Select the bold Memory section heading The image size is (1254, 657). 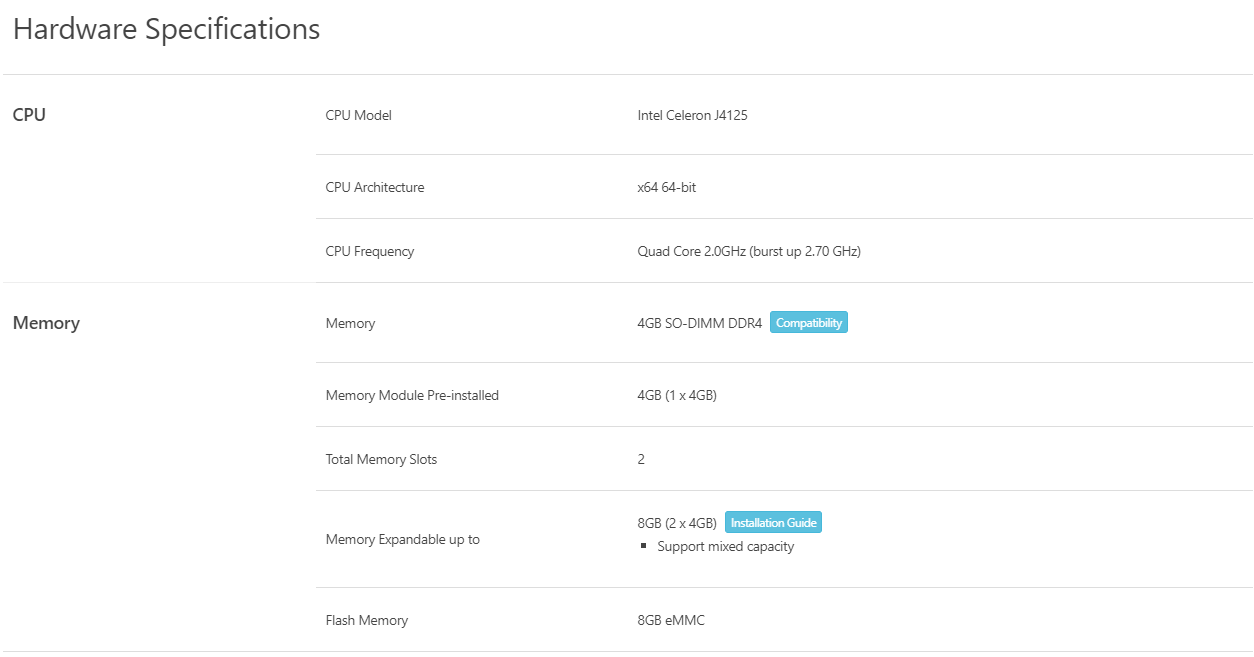pos(46,323)
